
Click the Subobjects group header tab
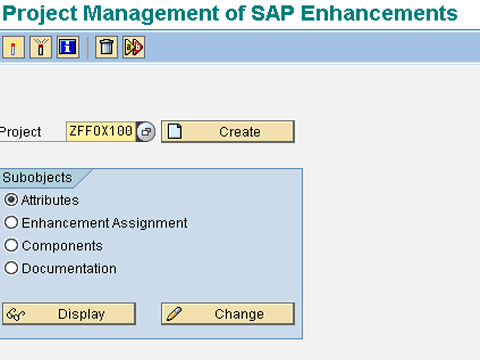37,177
